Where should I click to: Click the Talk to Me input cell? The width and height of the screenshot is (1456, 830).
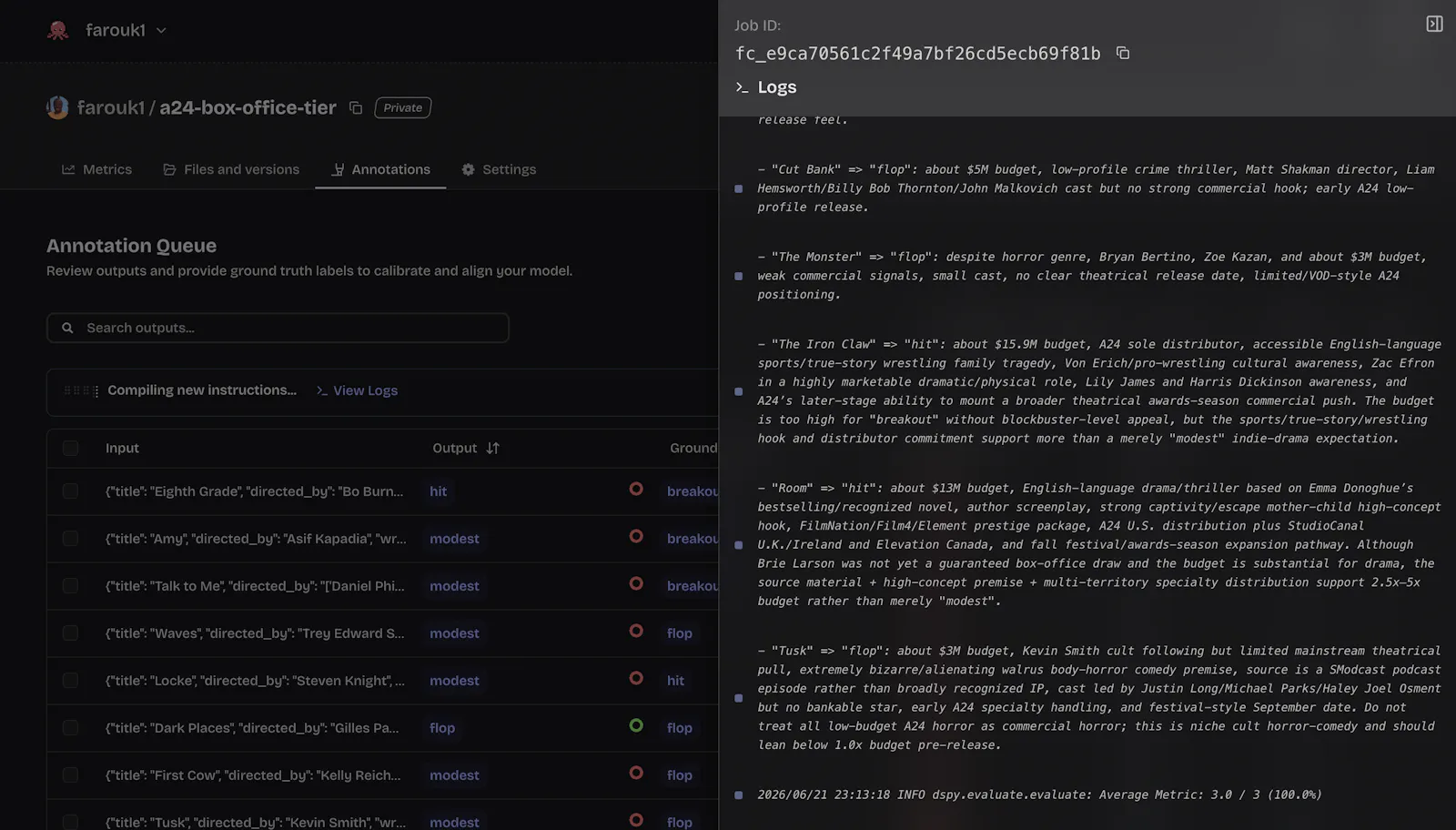255,586
